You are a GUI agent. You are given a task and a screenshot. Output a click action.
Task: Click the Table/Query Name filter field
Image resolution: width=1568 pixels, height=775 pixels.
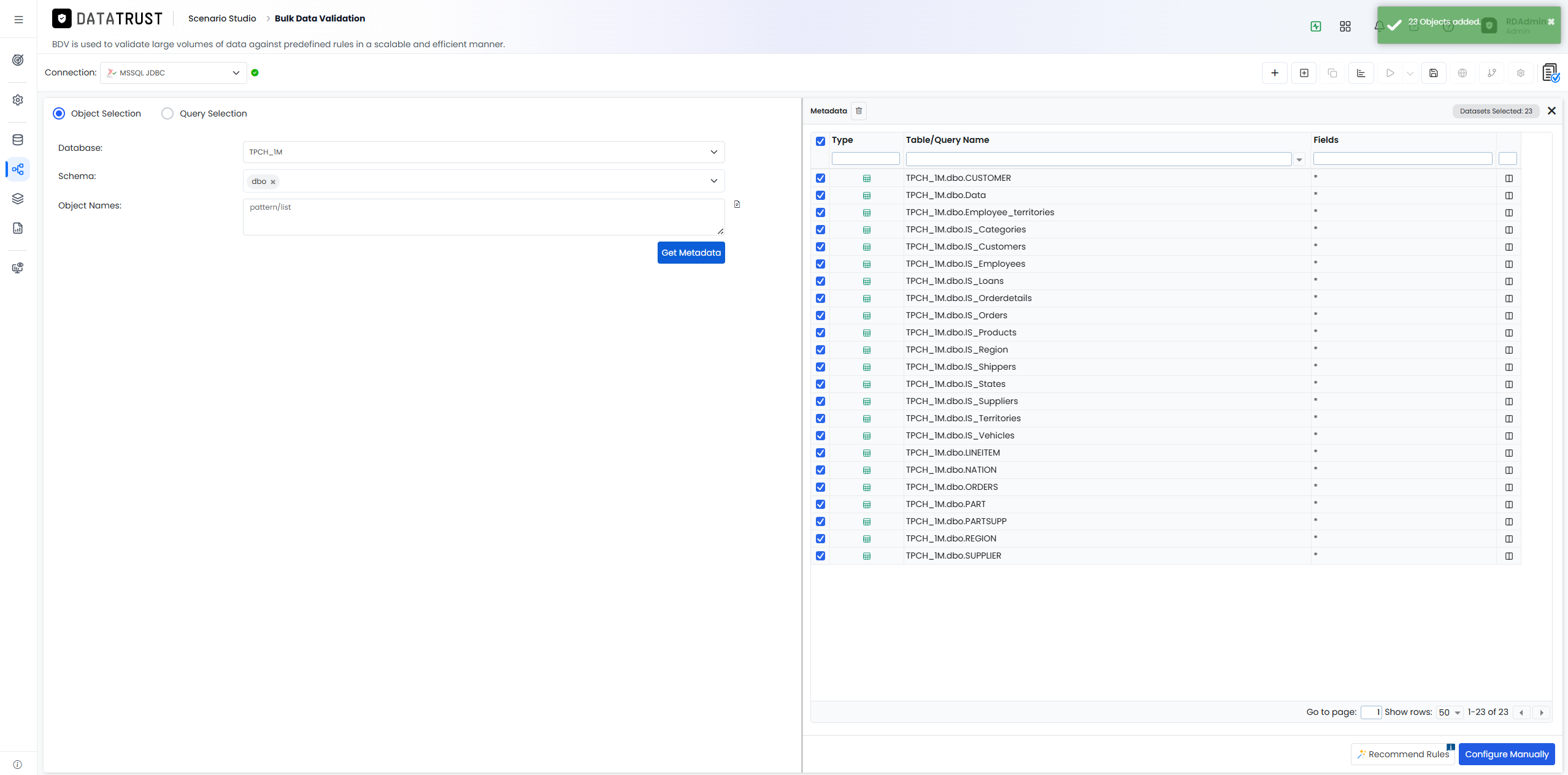click(x=1099, y=159)
